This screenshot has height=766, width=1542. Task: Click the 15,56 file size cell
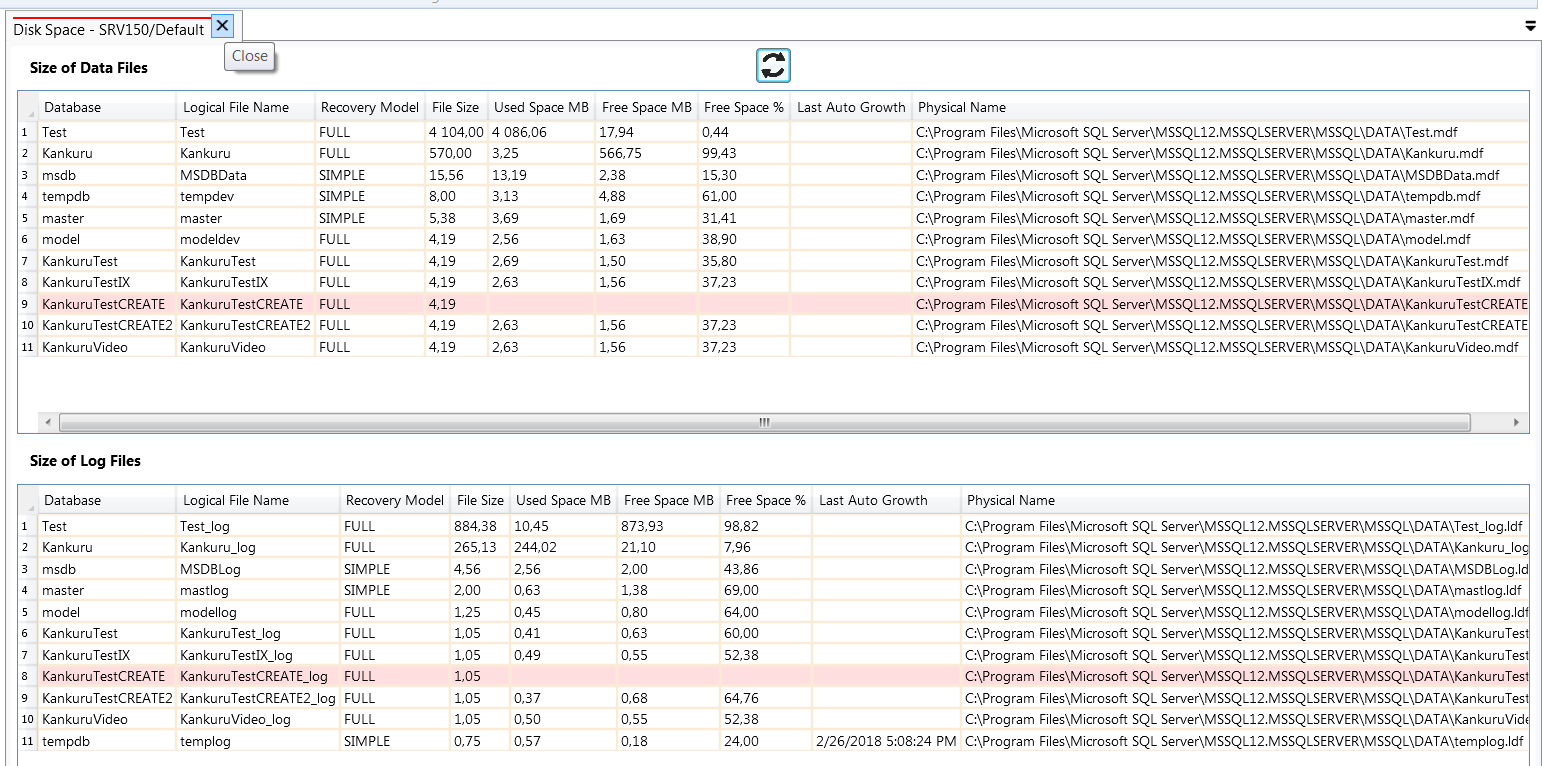(456, 175)
